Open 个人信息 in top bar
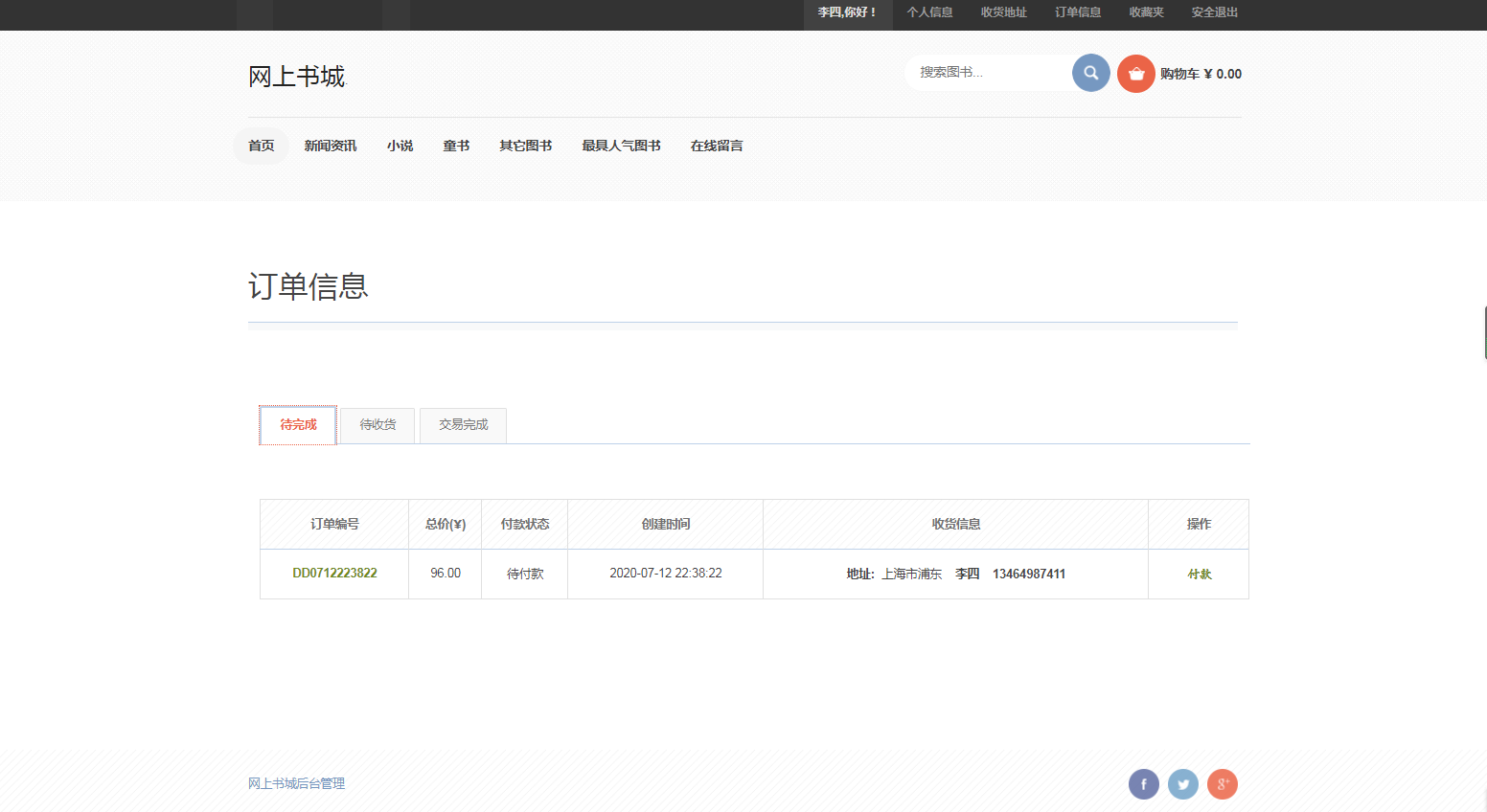The image size is (1487, 812). tap(930, 12)
